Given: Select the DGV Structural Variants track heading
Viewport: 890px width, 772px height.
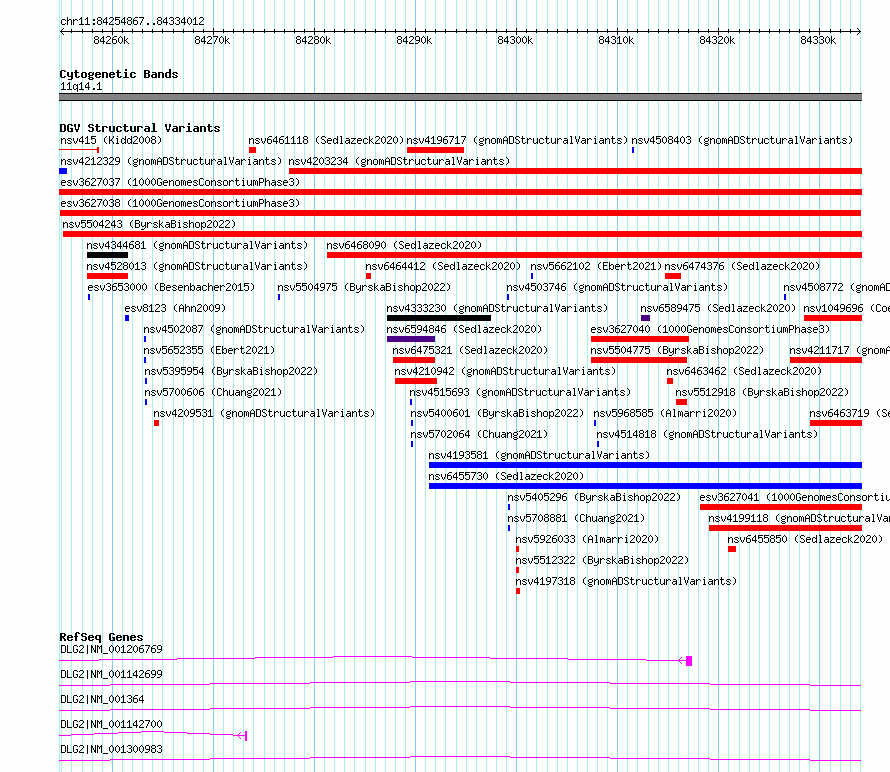Looking at the screenshot, I should coord(140,128).
